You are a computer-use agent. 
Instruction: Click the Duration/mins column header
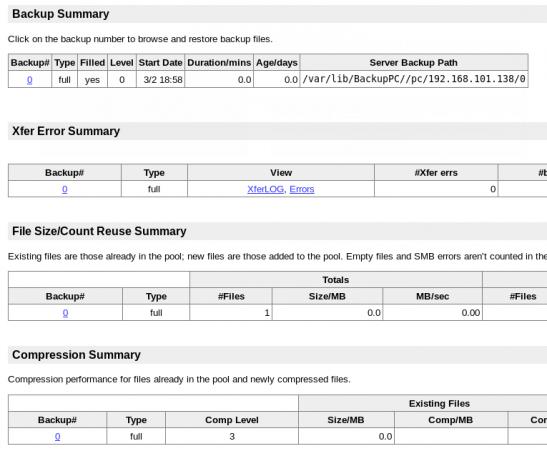pyautogui.click(x=219, y=63)
